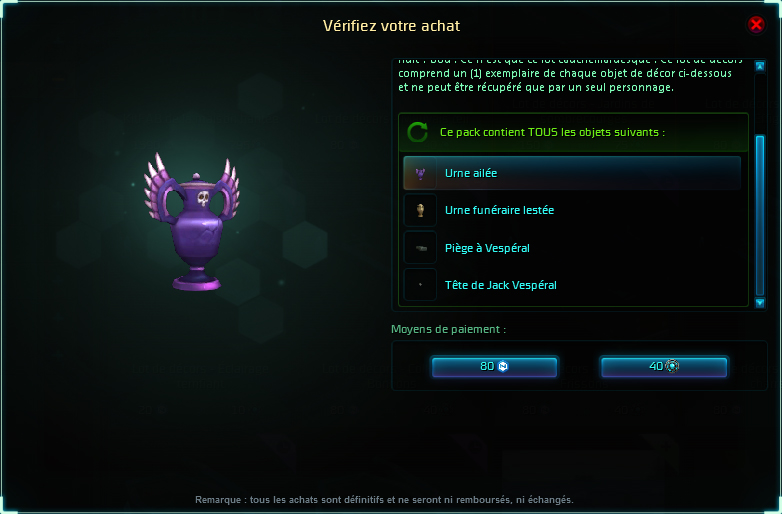Click the Urne ailée item icon

coord(420,173)
